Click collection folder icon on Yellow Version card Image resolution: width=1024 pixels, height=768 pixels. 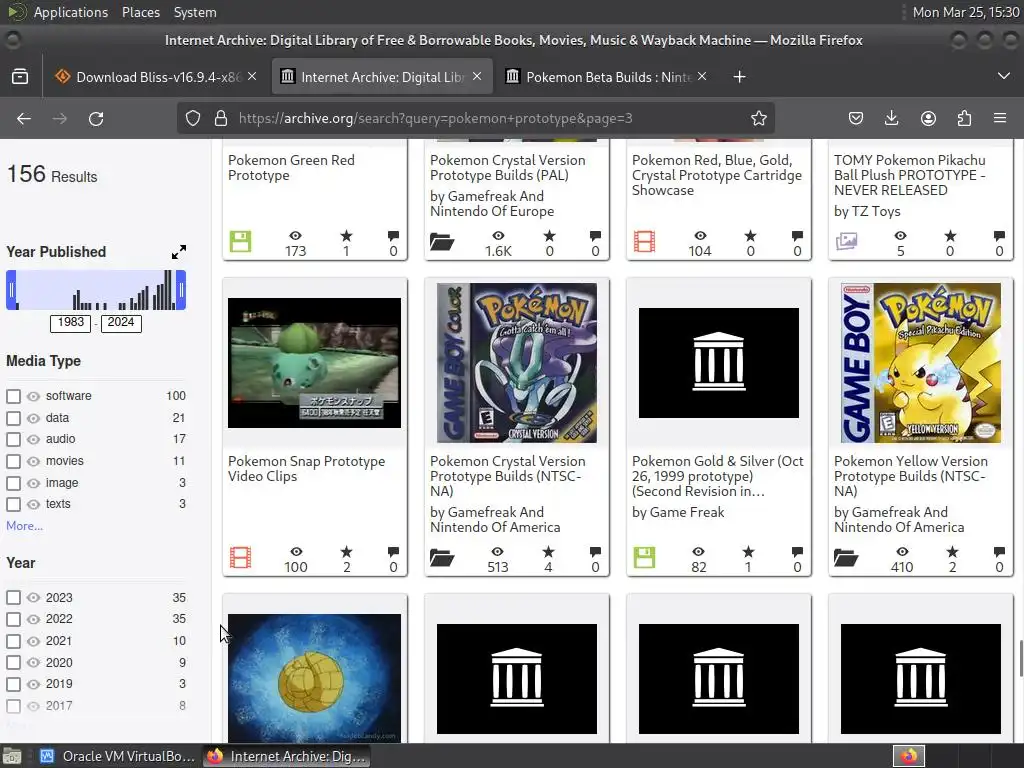point(846,558)
